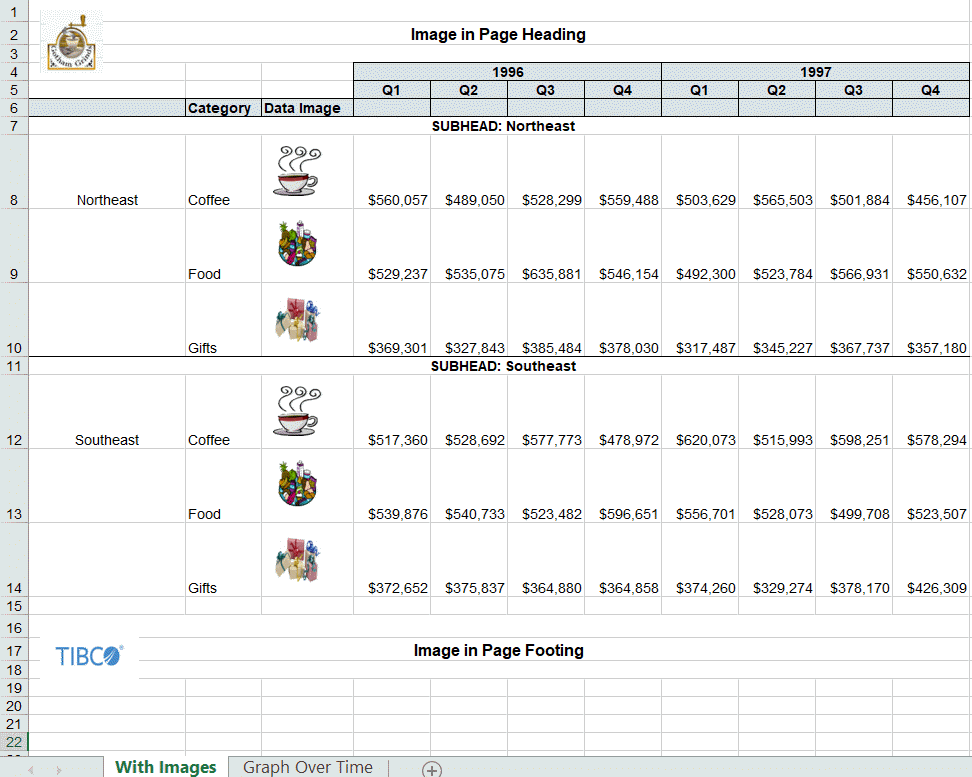
Task: Click SUBHEAD: Northeast row
Action: point(499,126)
